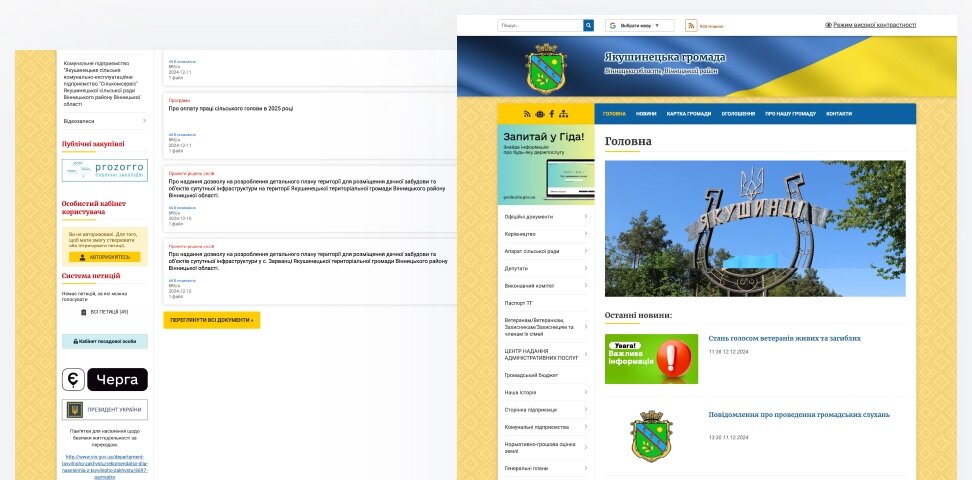This screenshot has height=480, width=972.
Task: Click the Пошук search input field
Action: tap(541, 25)
